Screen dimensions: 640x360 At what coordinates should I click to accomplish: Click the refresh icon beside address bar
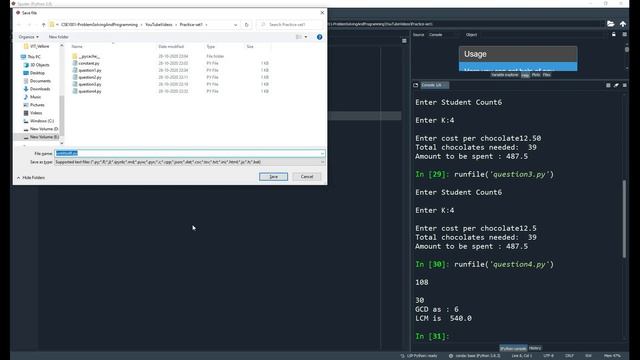pyautogui.click(x=247, y=24)
